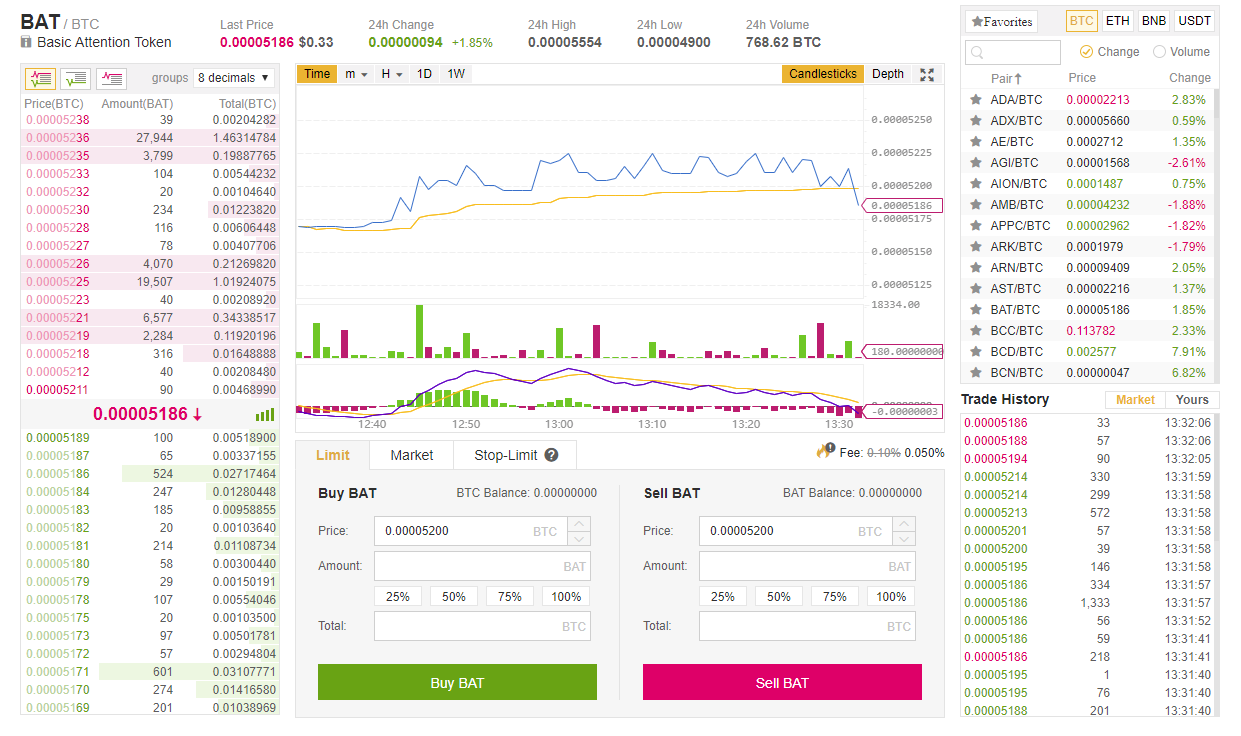
Task: Click sell order price 0.00005236
Action: point(57,138)
